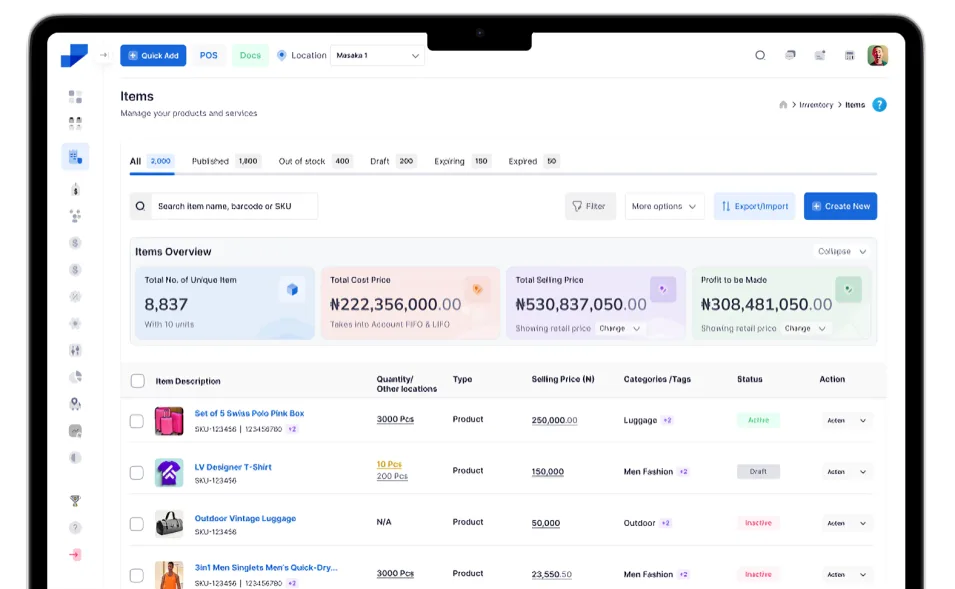Click the purple icon on Total Selling Price card

point(663,289)
